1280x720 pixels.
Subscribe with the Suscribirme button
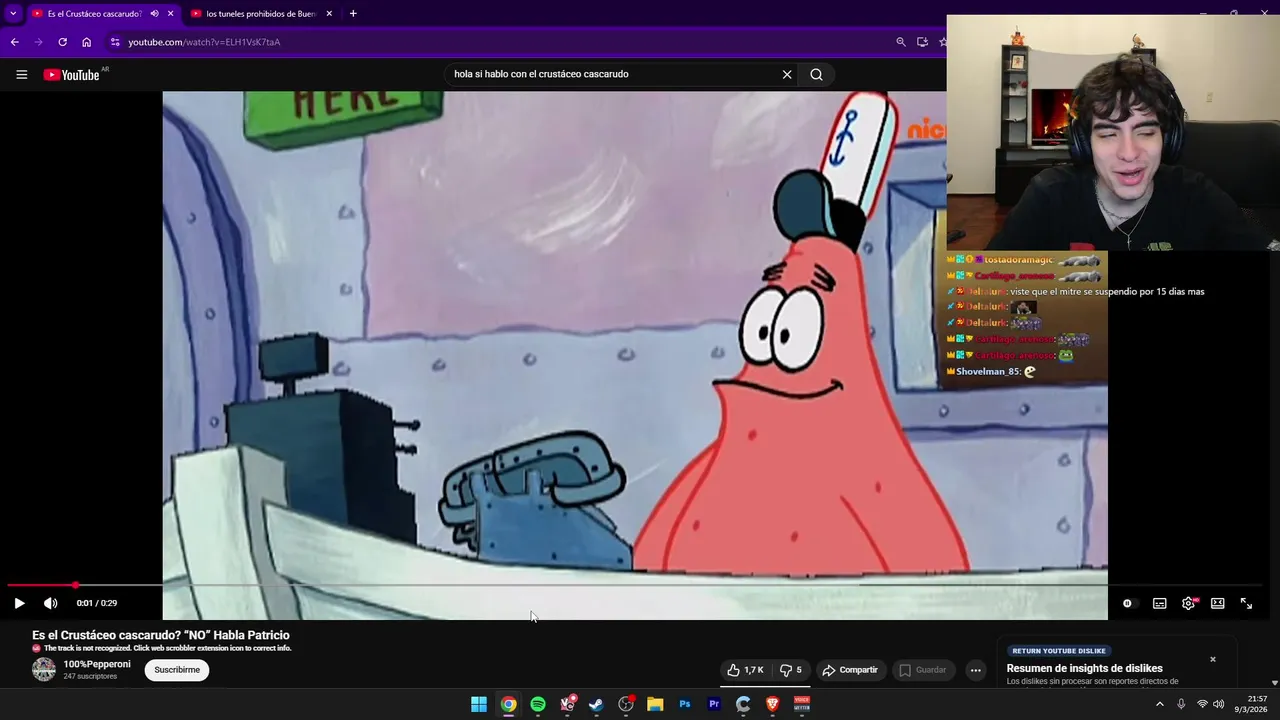(177, 670)
